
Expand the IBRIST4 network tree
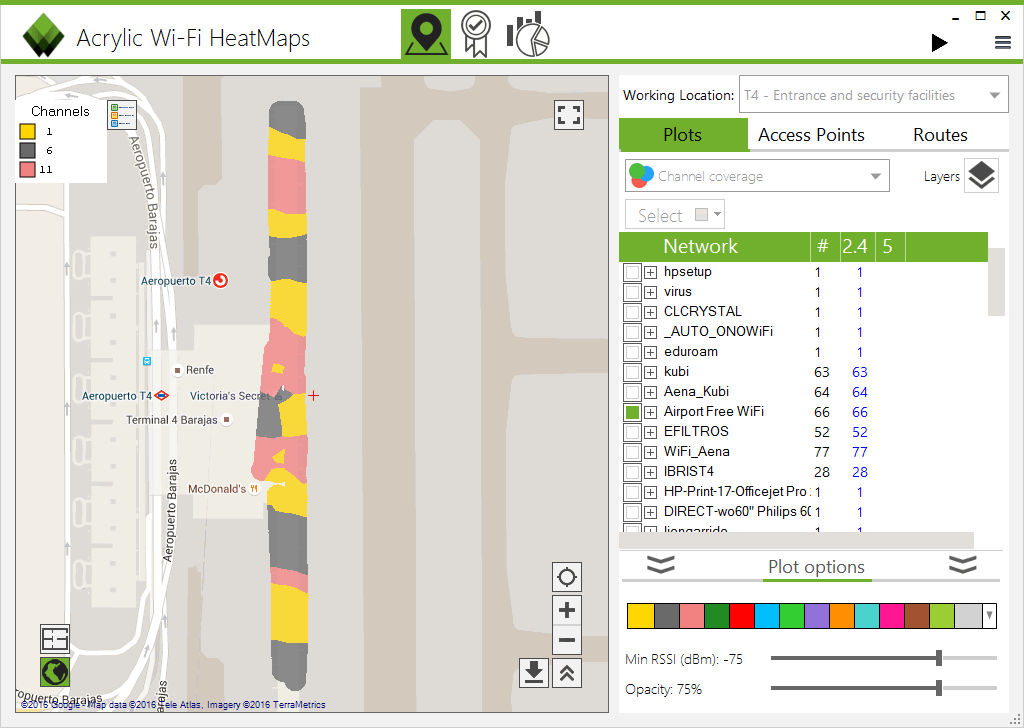point(650,472)
